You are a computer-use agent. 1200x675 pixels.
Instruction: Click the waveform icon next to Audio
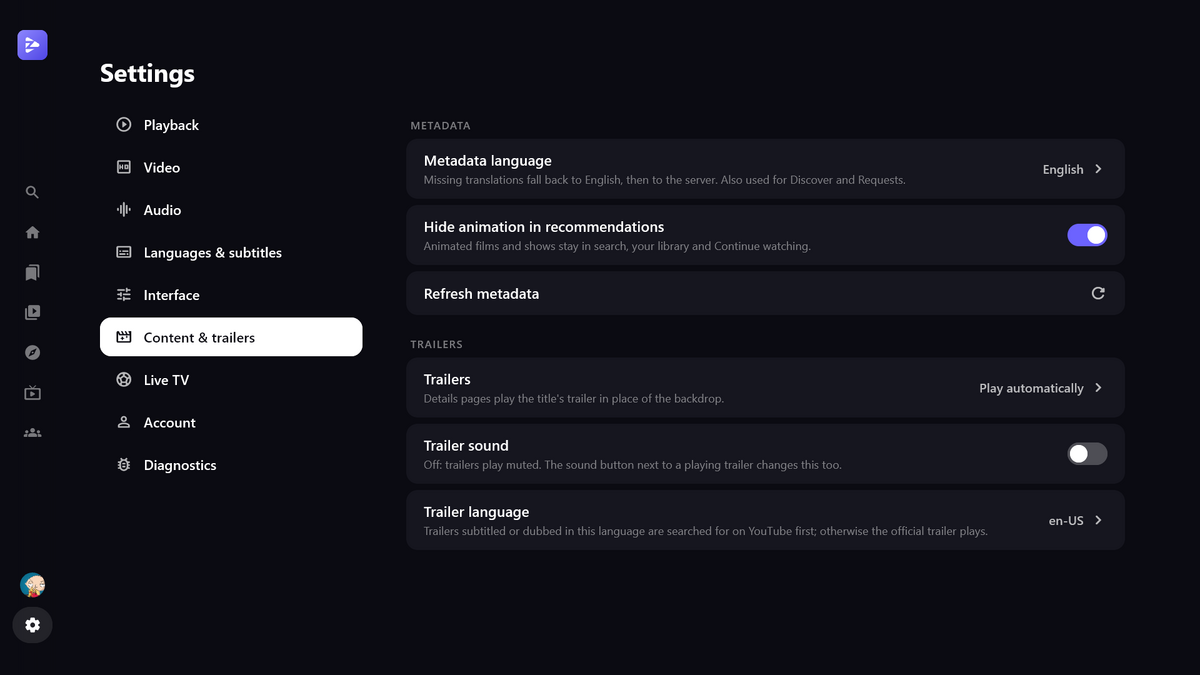124,210
